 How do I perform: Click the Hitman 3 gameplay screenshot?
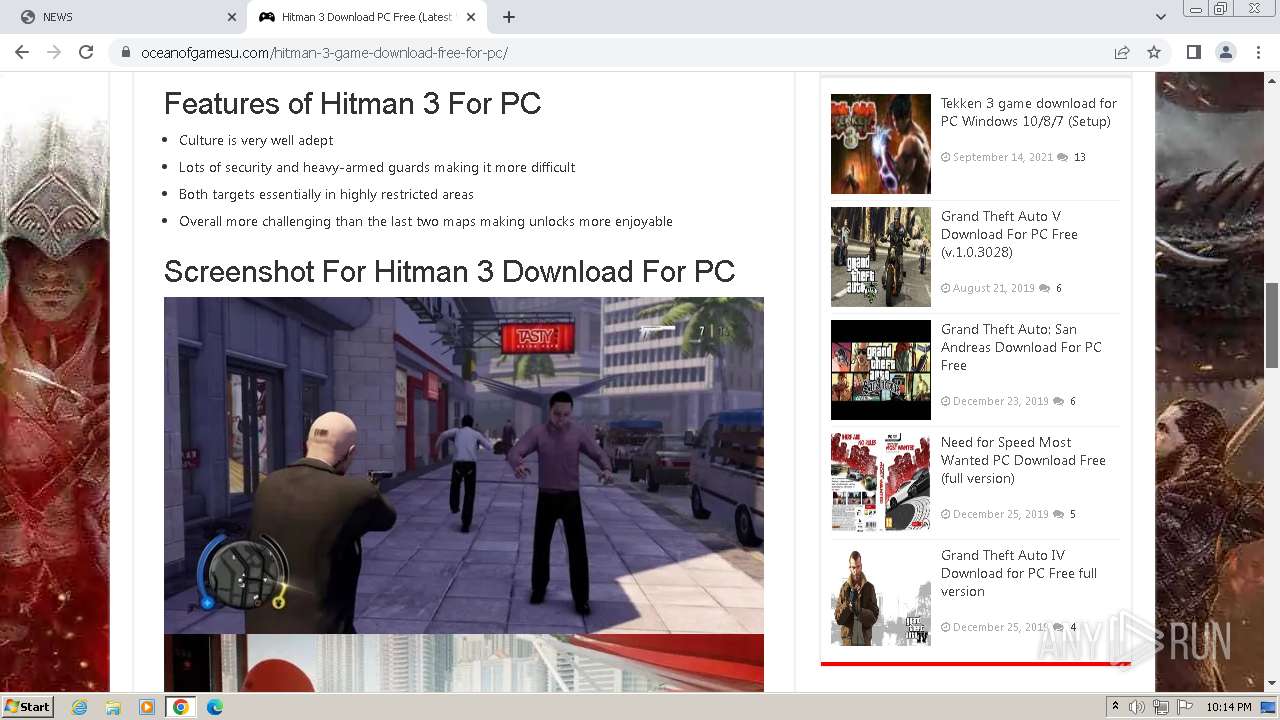(464, 465)
